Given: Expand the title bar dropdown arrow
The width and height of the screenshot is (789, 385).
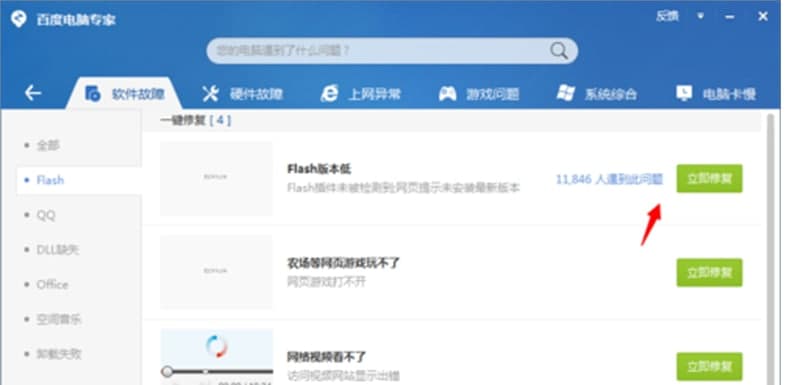Looking at the screenshot, I should [700, 16].
